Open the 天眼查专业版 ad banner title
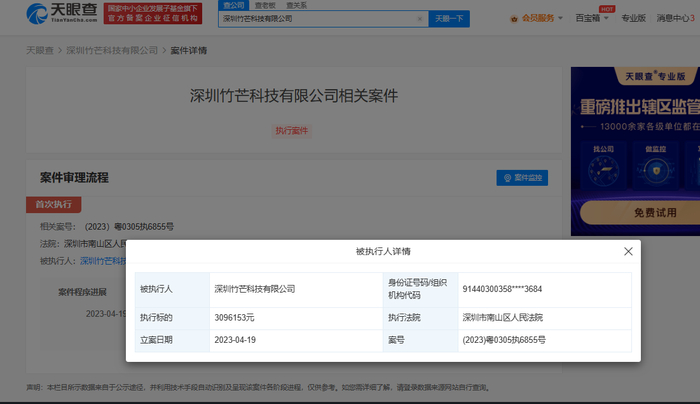 coord(655,76)
